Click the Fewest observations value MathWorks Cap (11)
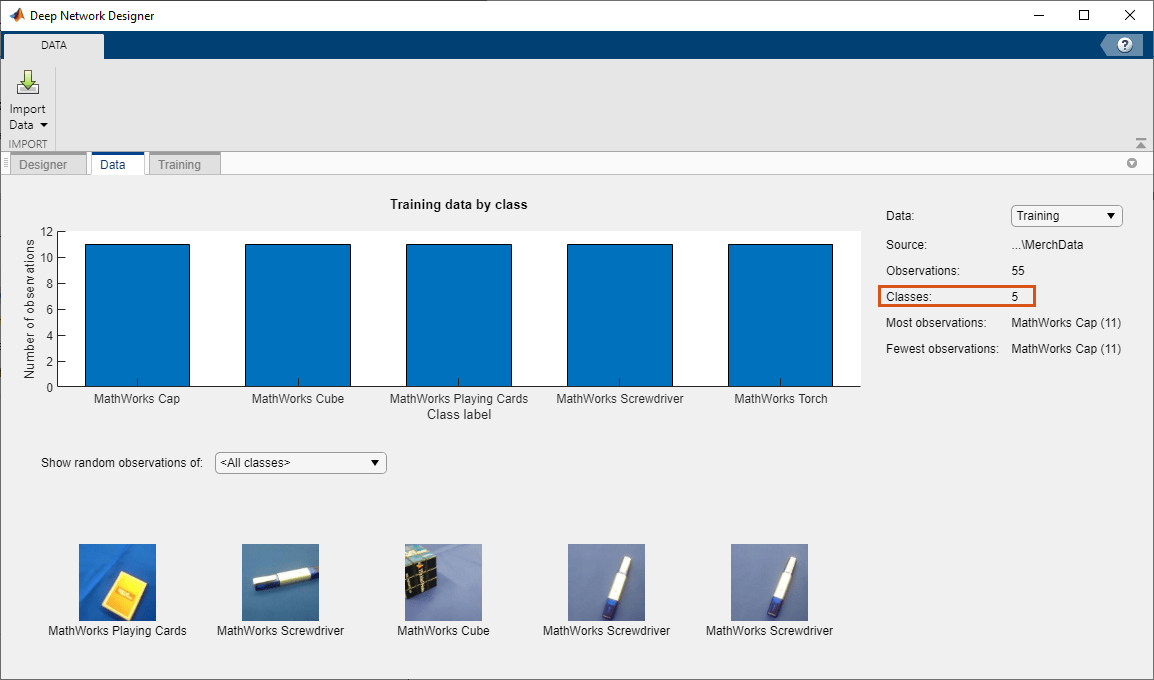 coord(1066,349)
